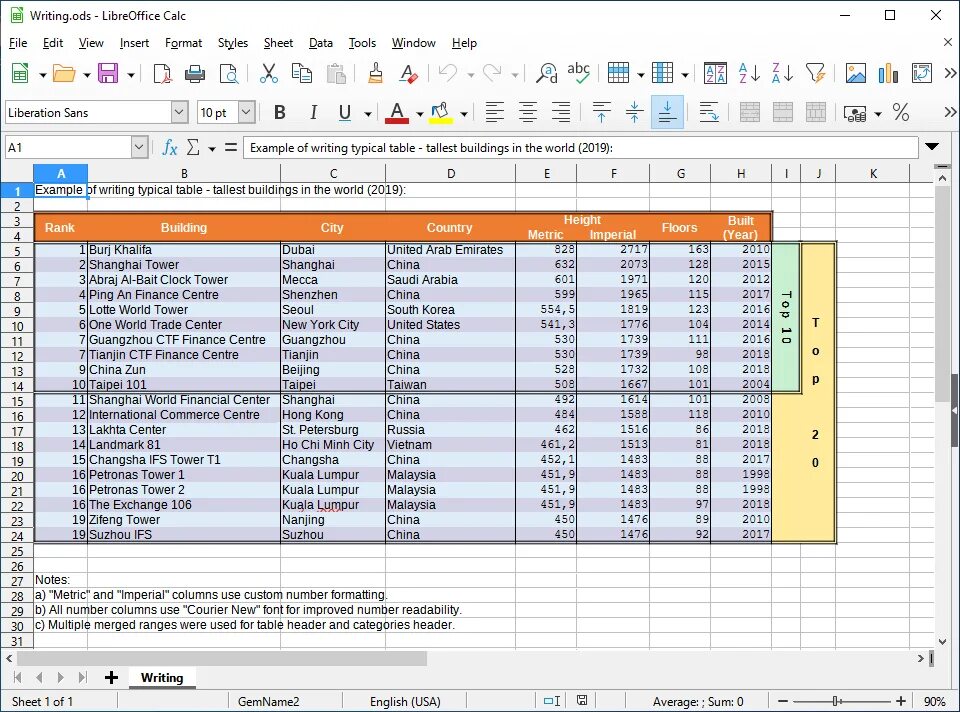
Task: Format as percent with % icon
Action: point(901,113)
